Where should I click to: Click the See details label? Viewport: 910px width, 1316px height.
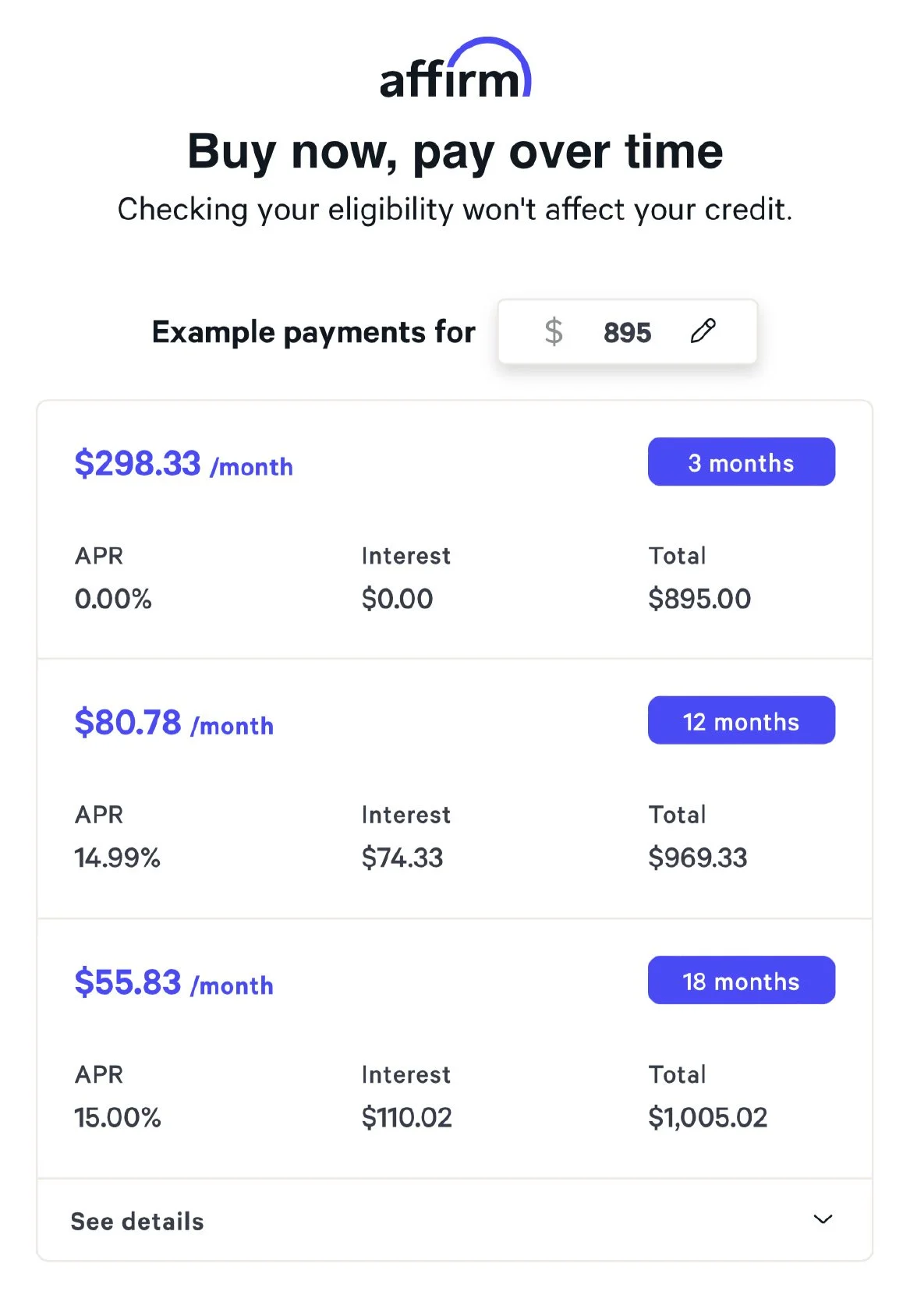click(137, 1221)
